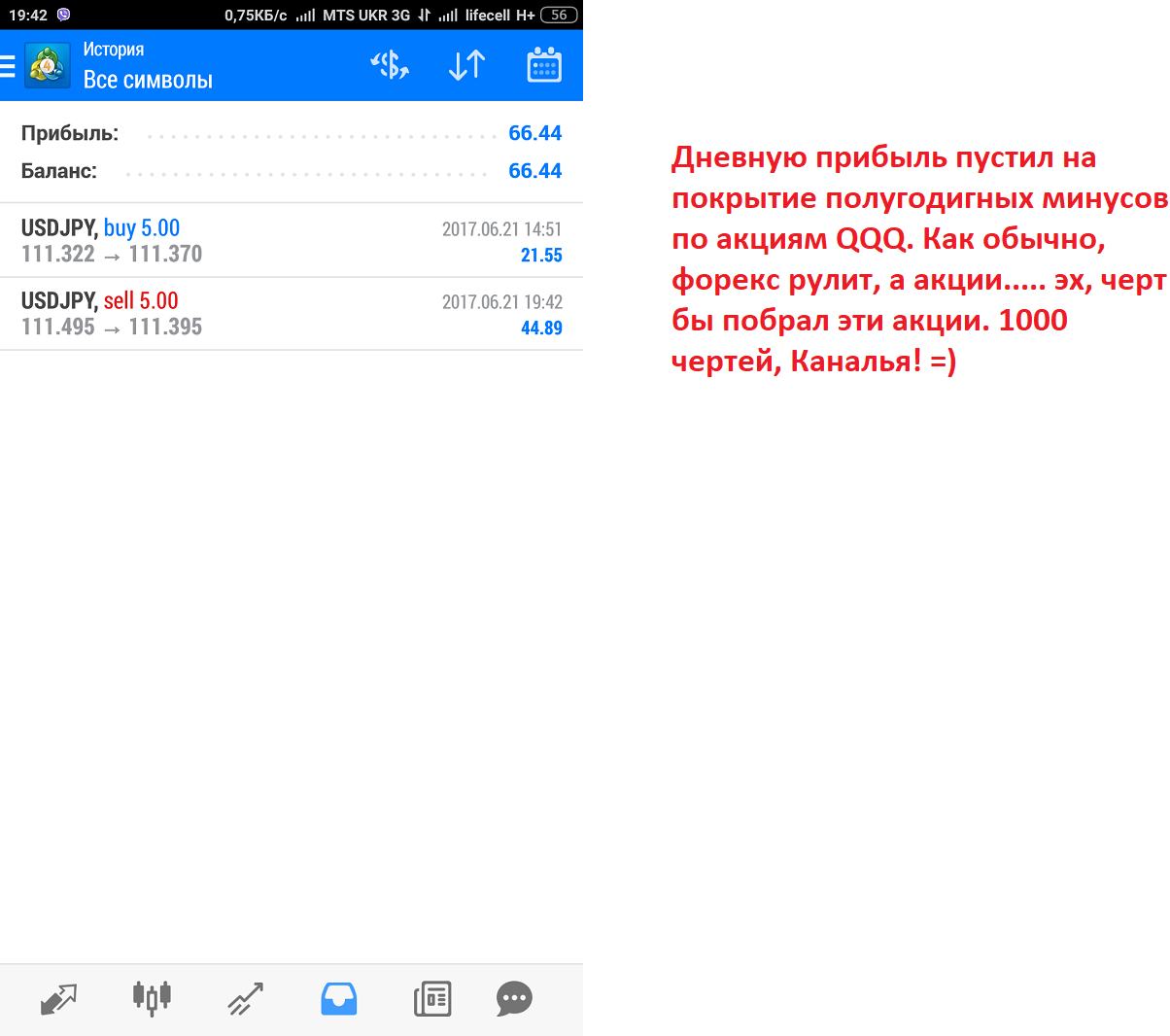The image size is (1170, 1036).
Task: Tap the 19:42 clock in status bar
Action: (28, 15)
